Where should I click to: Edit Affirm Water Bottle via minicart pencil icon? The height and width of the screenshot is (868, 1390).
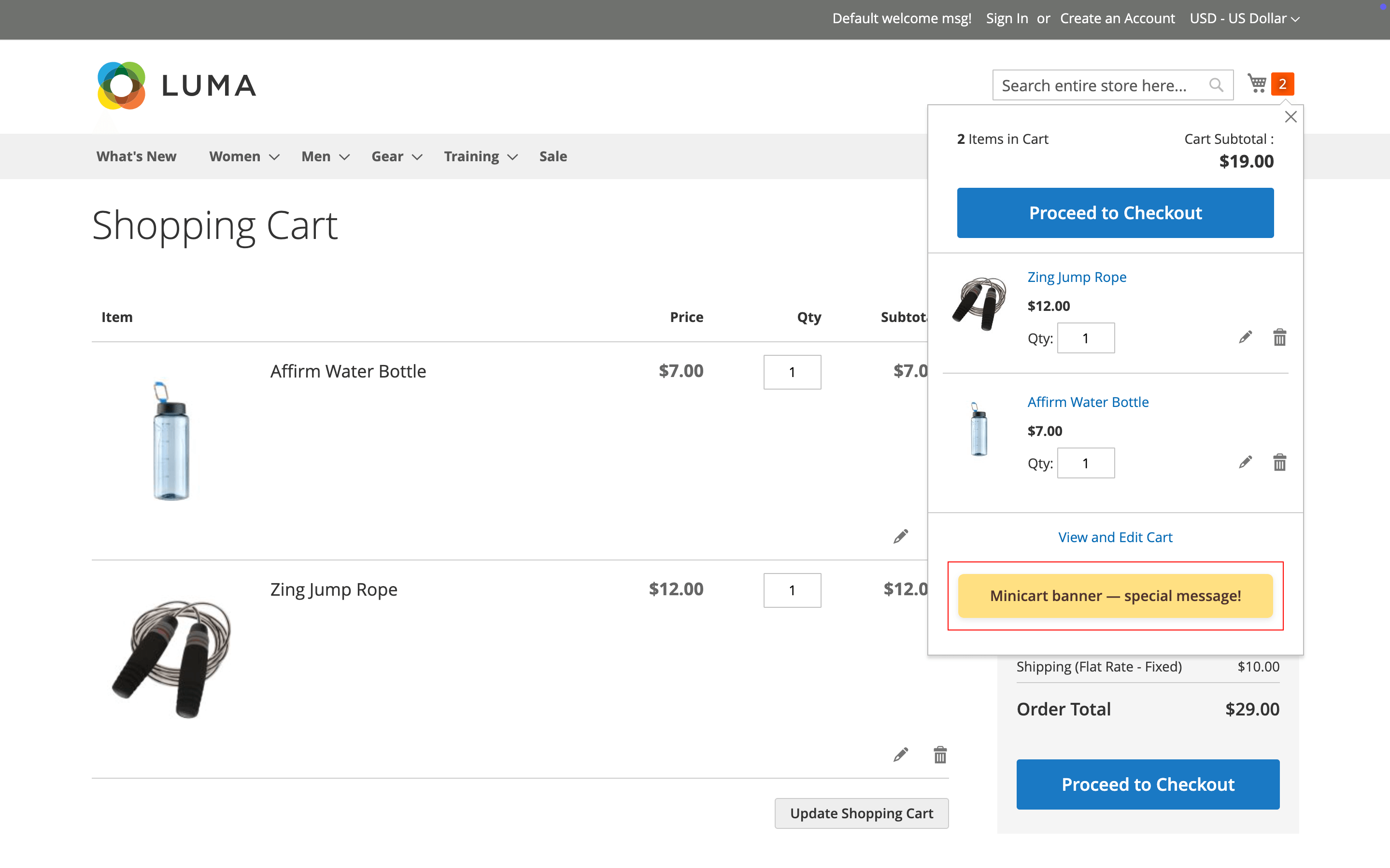[x=1245, y=462]
